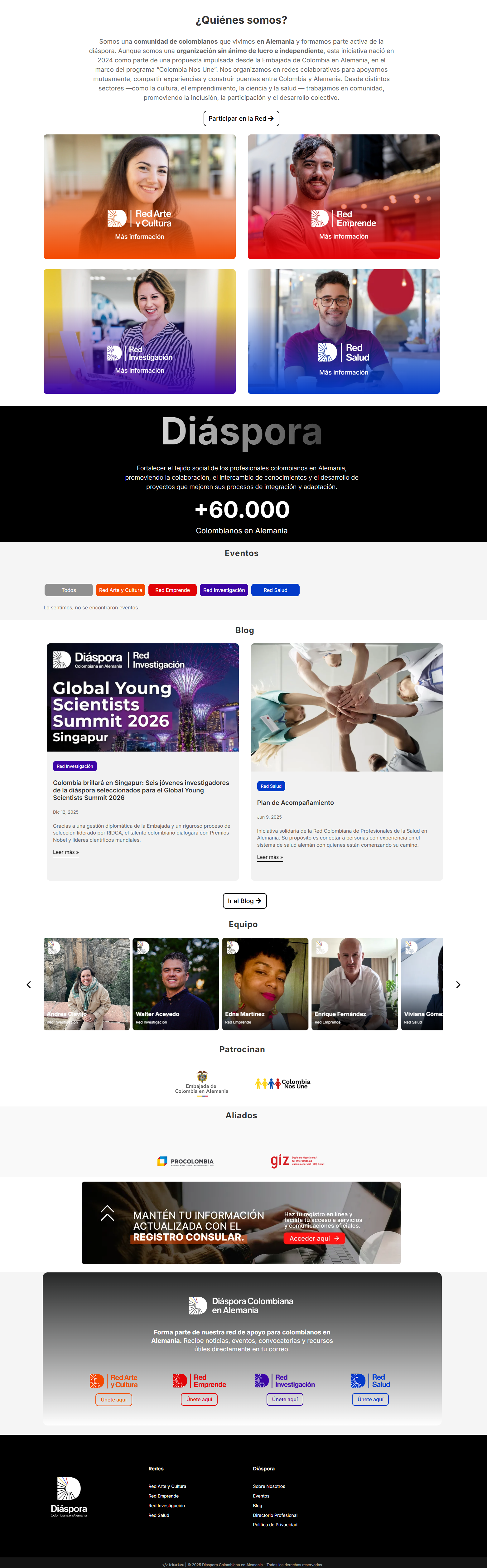Open 'Red Salud' in footer Redes
This screenshot has height=1568, width=487.
[159, 1516]
